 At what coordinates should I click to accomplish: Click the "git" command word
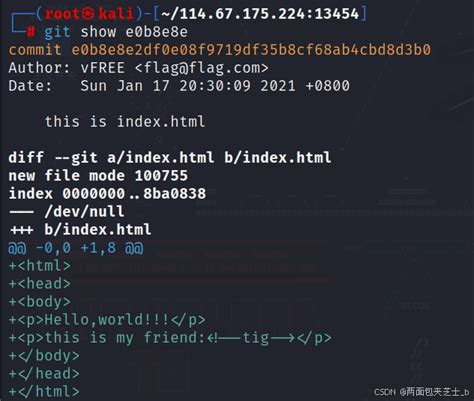(57, 32)
